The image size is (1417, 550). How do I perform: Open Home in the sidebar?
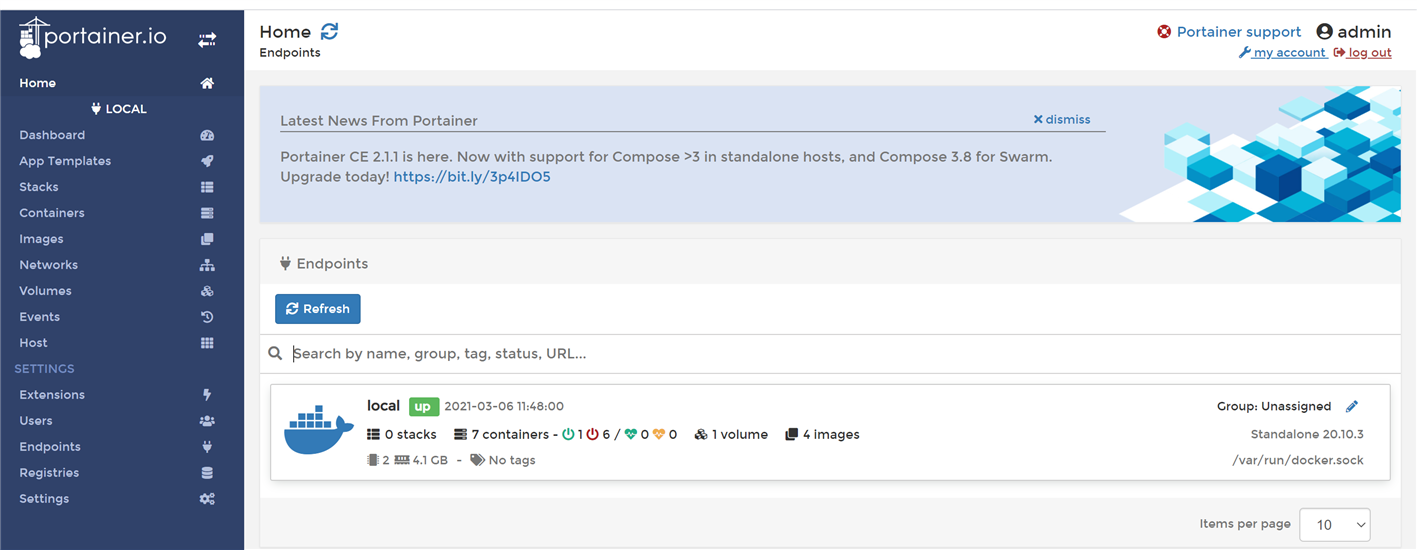point(38,83)
